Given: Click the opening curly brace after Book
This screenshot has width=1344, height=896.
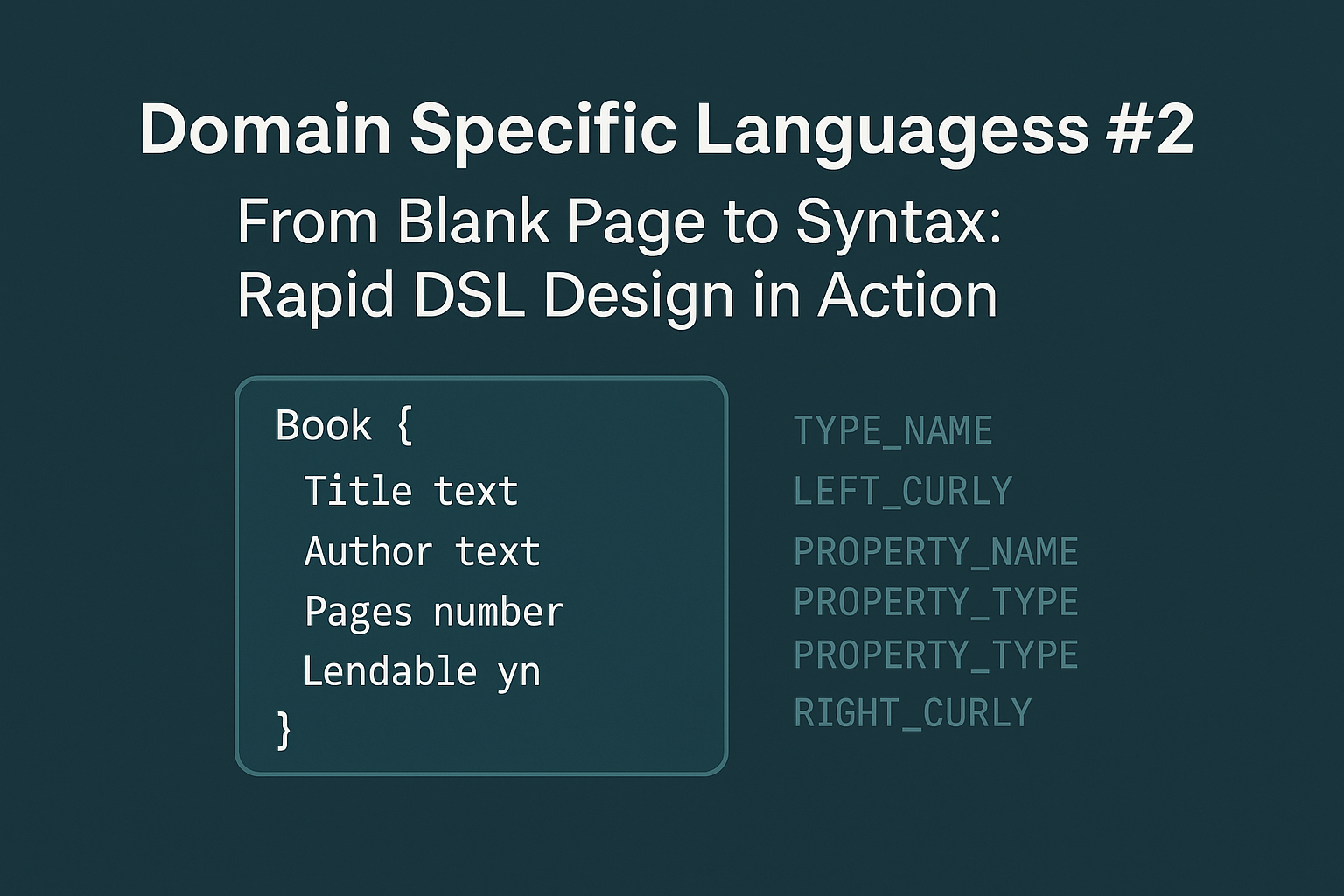Looking at the screenshot, I should (x=403, y=426).
